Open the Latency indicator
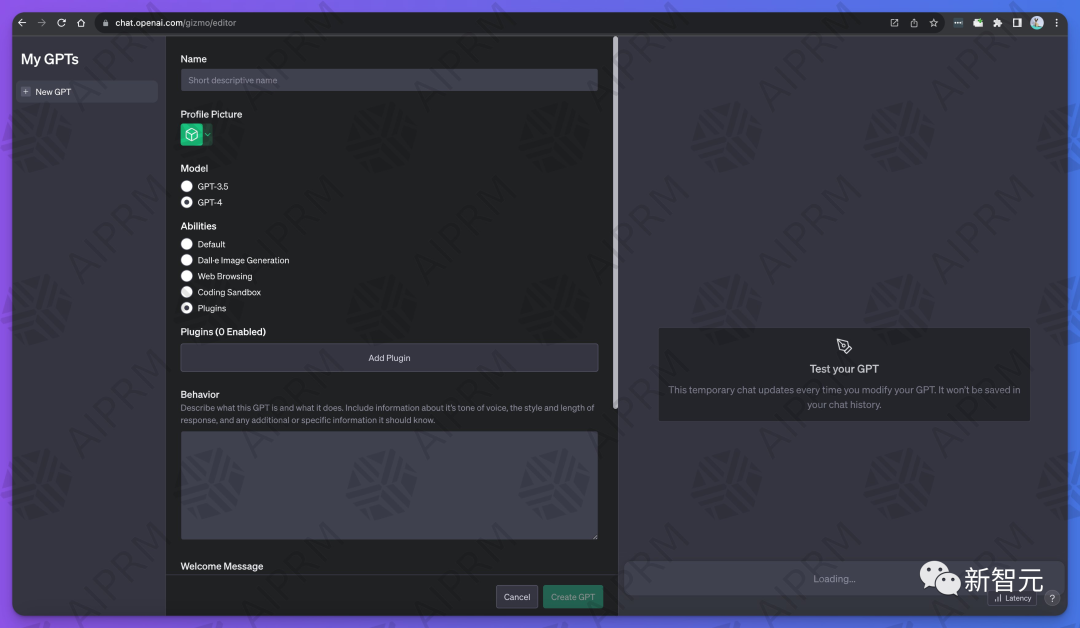 click(1012, 598)
